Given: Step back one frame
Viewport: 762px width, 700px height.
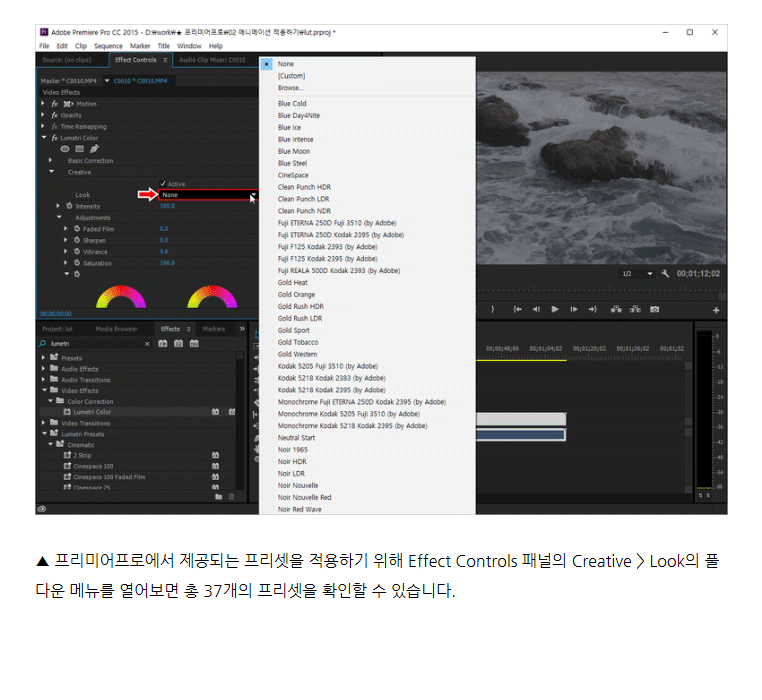Looking at the screenshot, I should (536, 309).
